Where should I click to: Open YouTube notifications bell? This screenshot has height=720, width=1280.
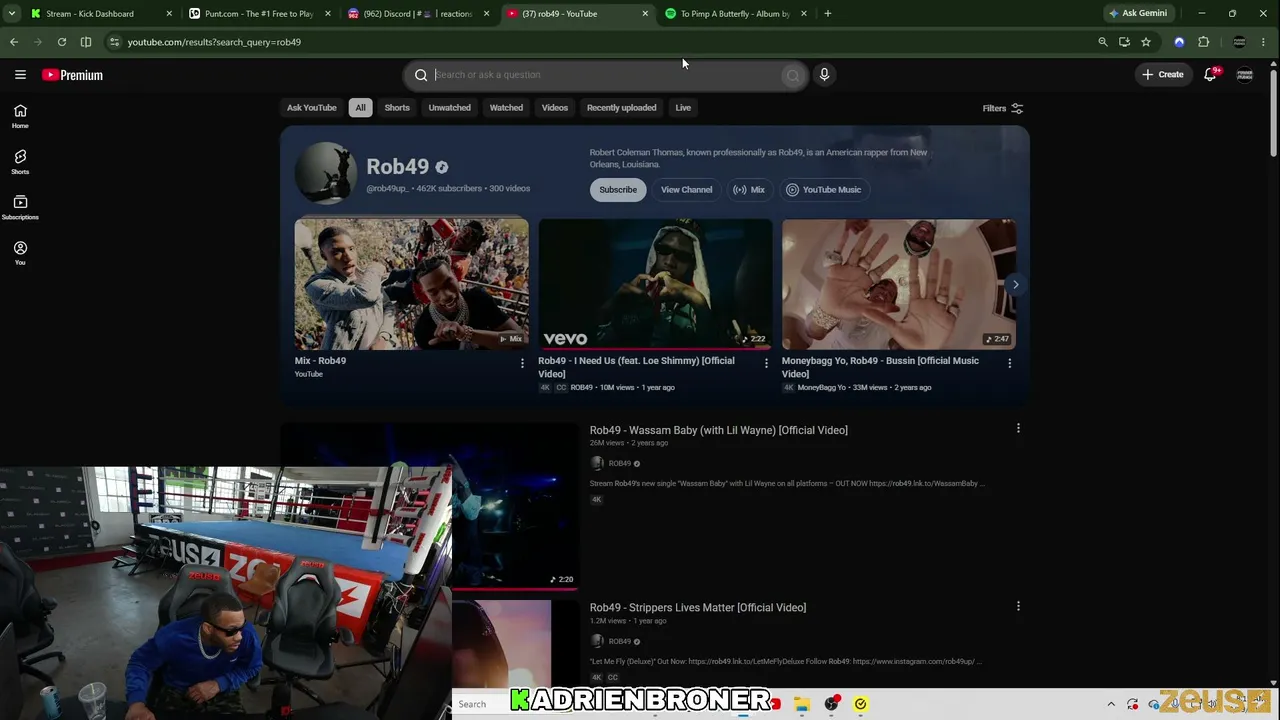click(1210, 75)
